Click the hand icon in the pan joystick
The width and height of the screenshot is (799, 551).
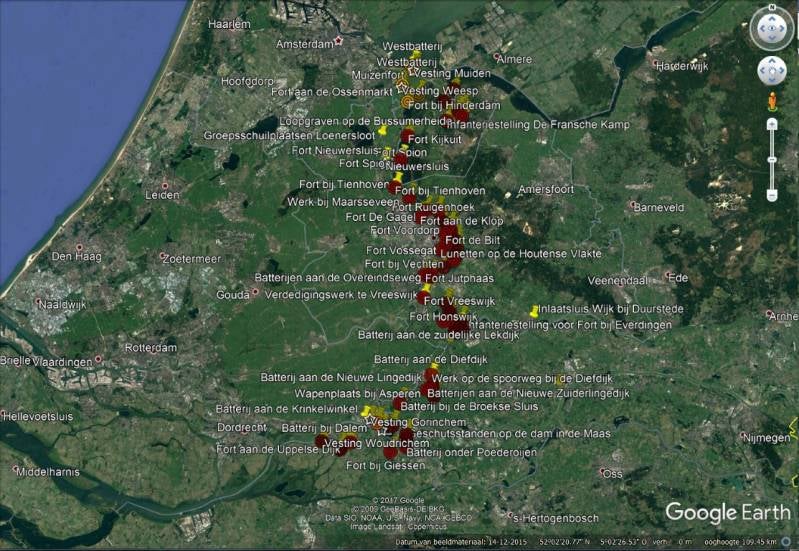772,71
